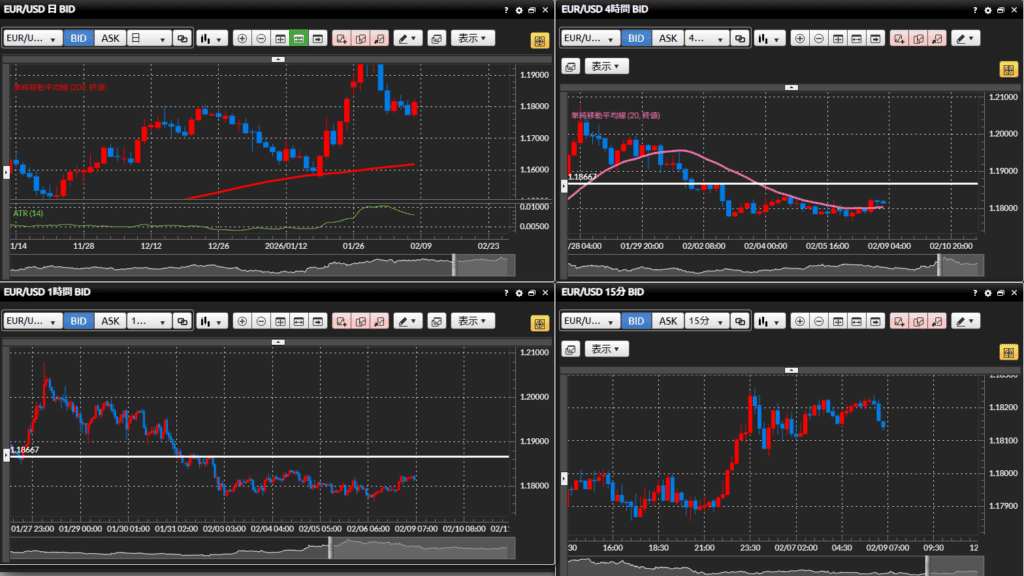Click the first pink order icon on daily chart
The image size is (1024, 576).
tap(341, 39)
